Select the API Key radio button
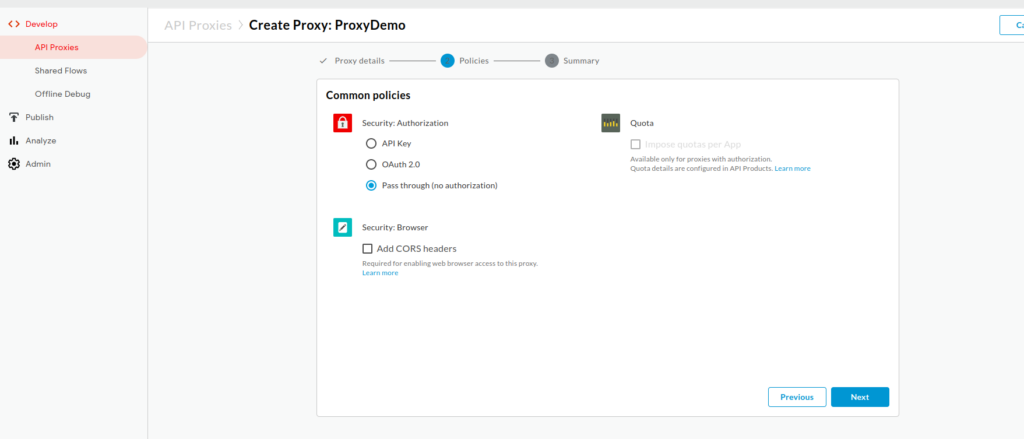The width and height of the screenshot is (1024, 439). 371,143
